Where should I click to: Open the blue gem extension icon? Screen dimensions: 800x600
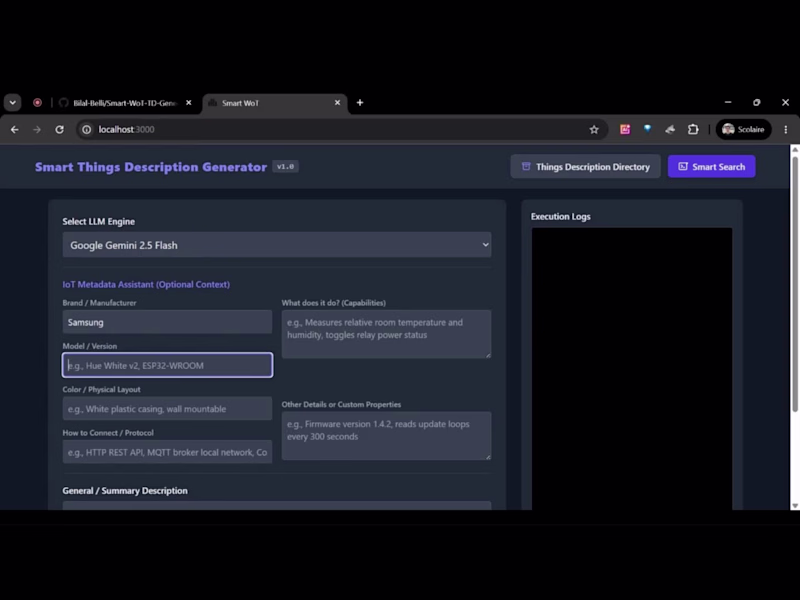pos(647,129)
